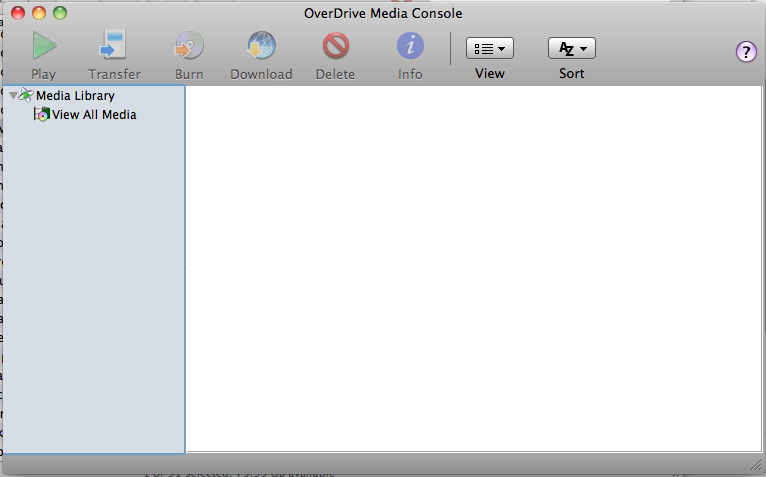Minimize the window with the yellow button

pyautogui.click(x=39, y=13)
